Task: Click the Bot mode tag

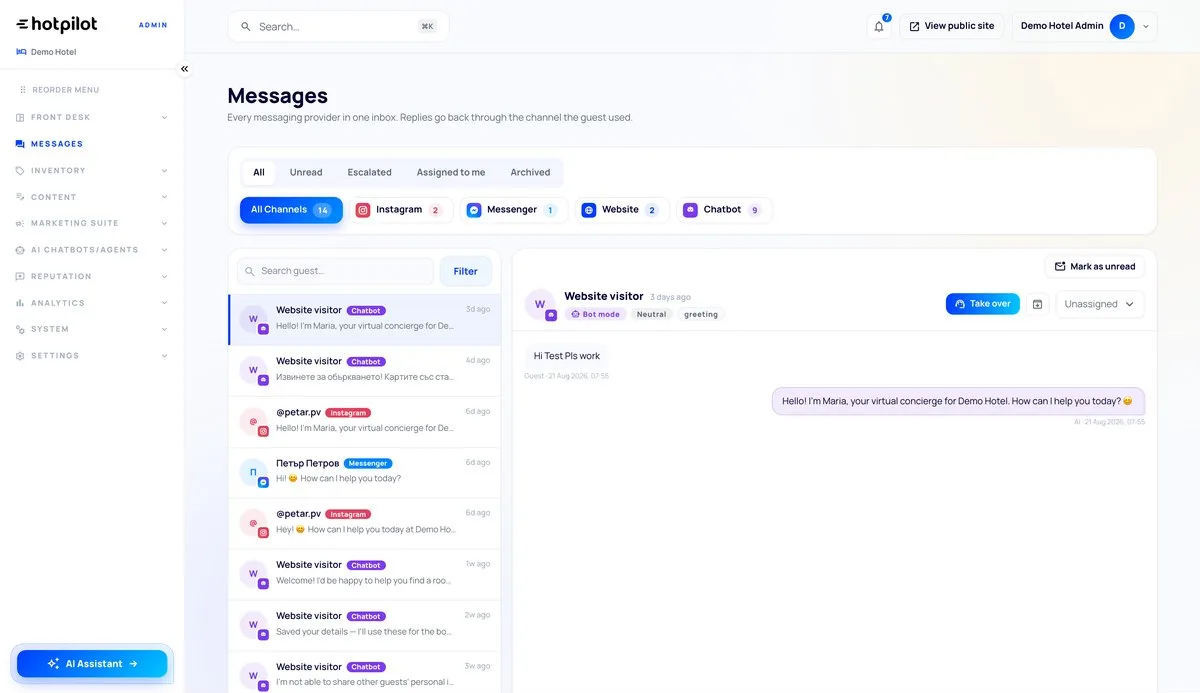Action: pos(596,314)
